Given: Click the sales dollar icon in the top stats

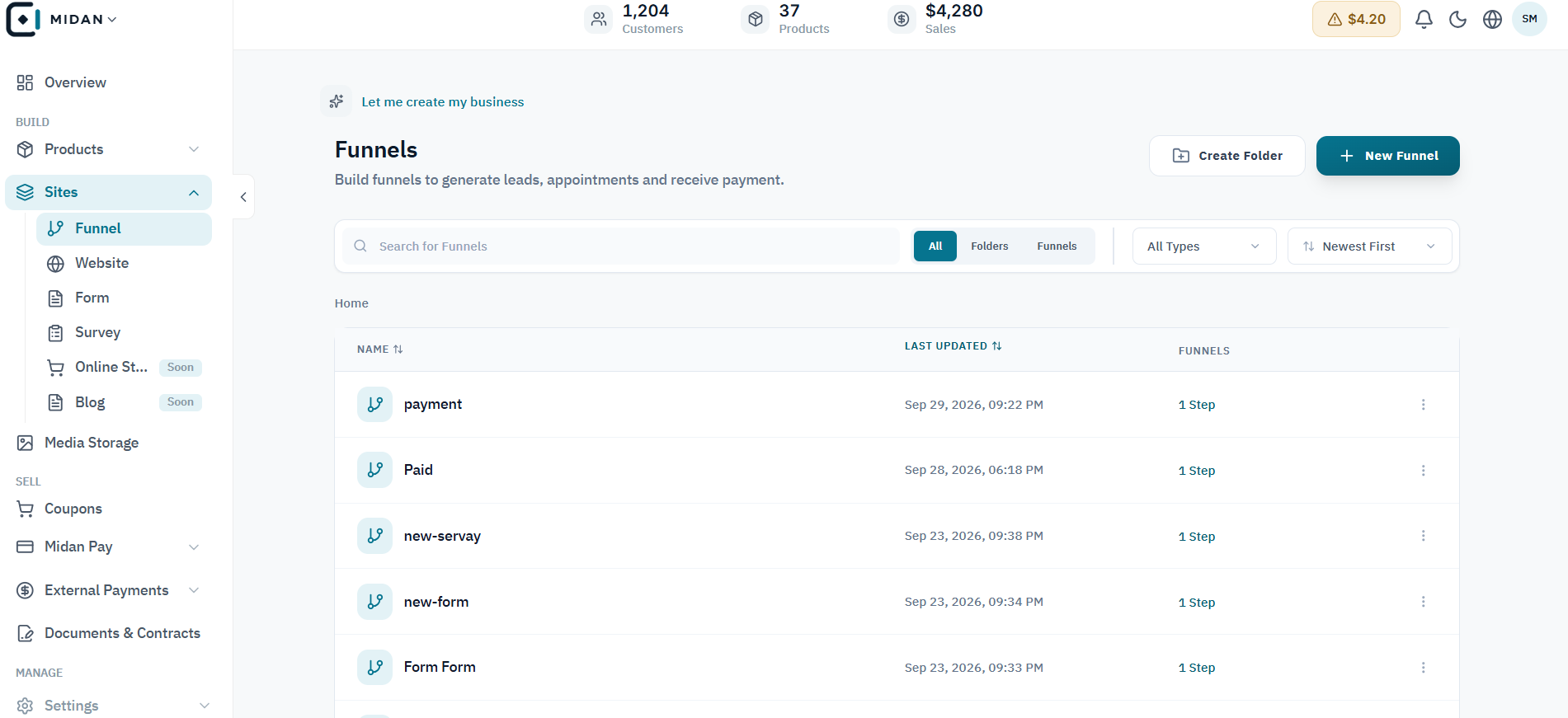Looking at the screenshot, I should pyautogui.click(x=902, y=19).
